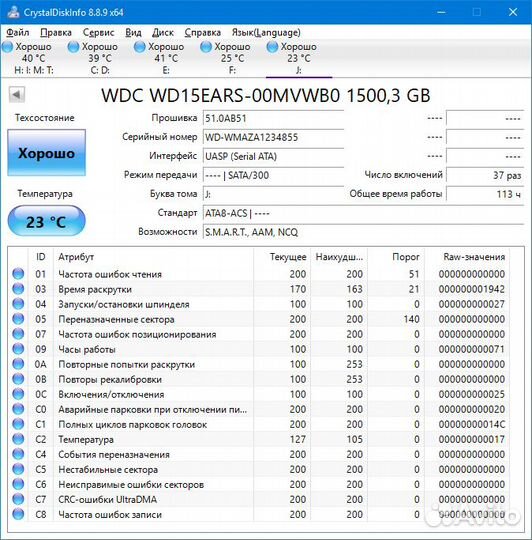532x540 pixels.
Task: Click the Хорошо health status button
Action: (x=46, y=153)
